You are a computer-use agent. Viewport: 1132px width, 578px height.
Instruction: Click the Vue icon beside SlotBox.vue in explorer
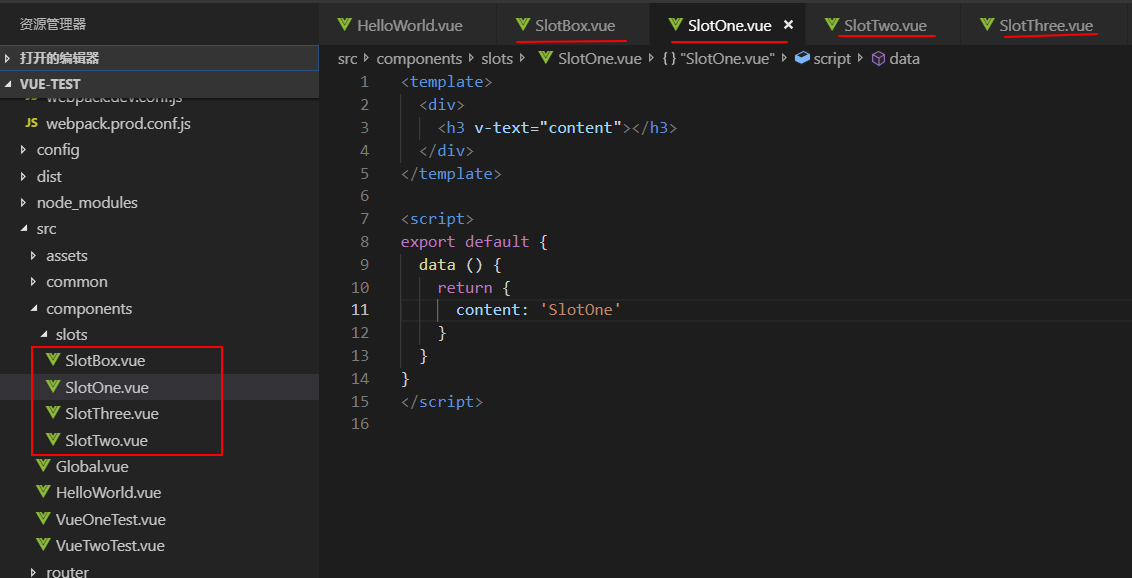pyautogui.click(x=53, y=360)
